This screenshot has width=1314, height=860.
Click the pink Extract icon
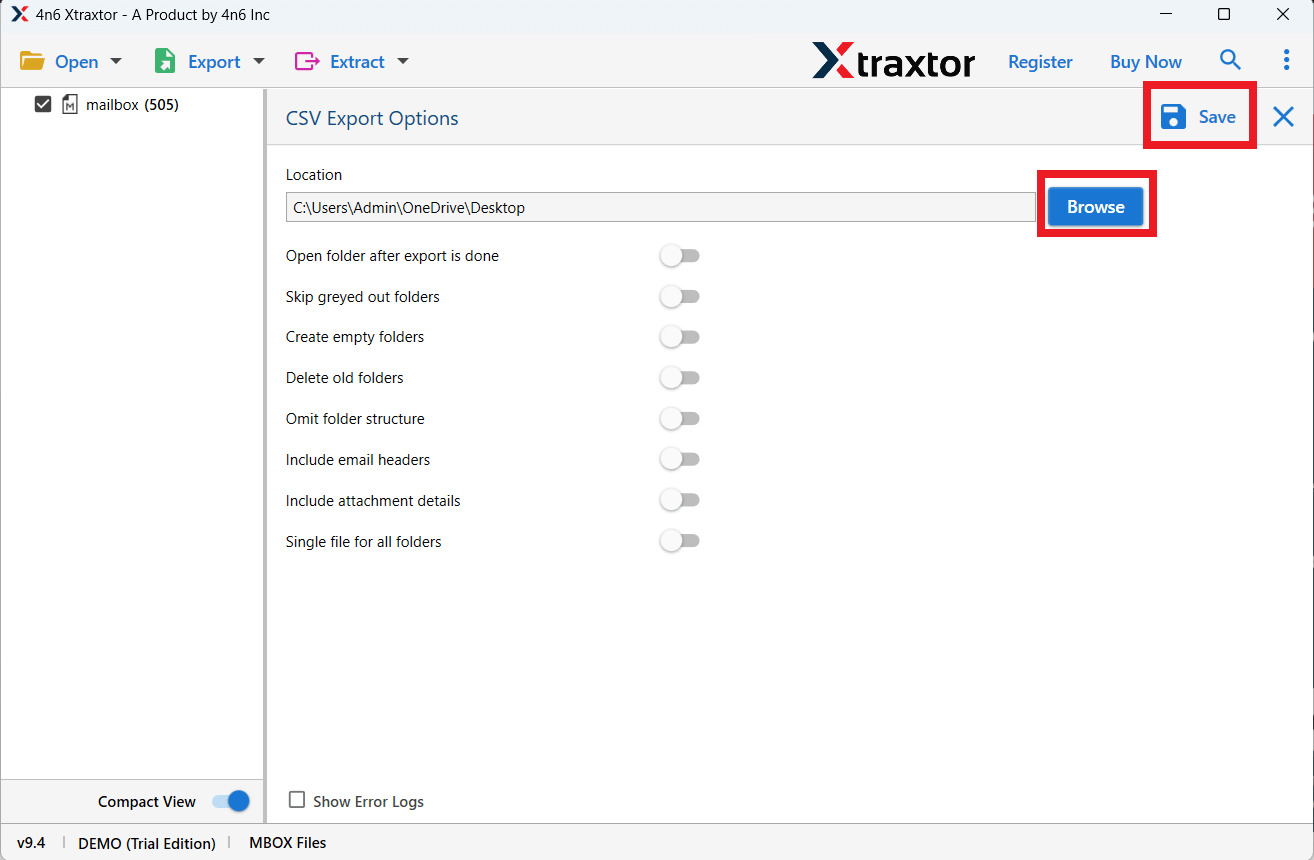(x=306, y=61)
